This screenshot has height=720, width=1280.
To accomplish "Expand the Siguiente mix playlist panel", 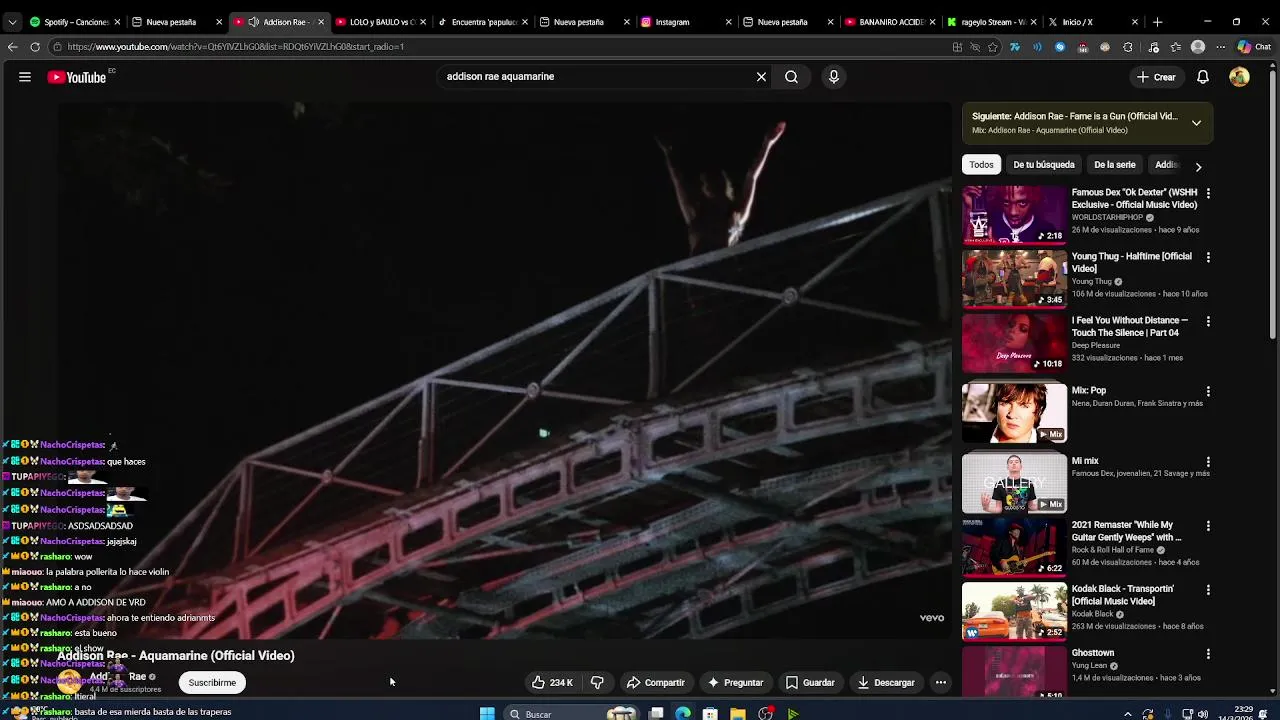I will tap(1196, 123).
